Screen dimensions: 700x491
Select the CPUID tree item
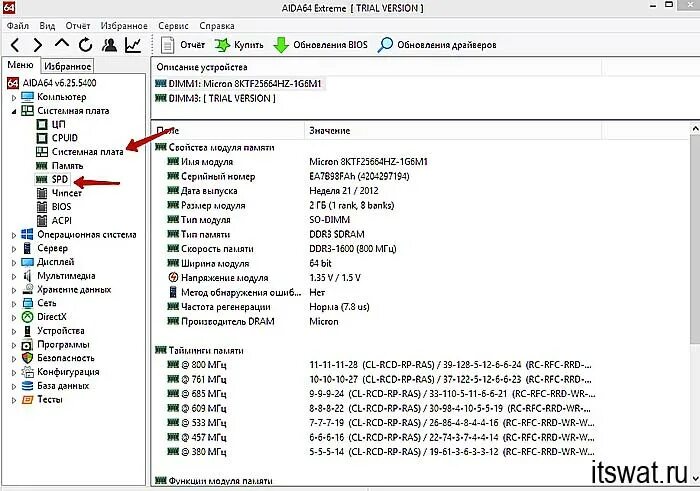[x=65, y=138]
